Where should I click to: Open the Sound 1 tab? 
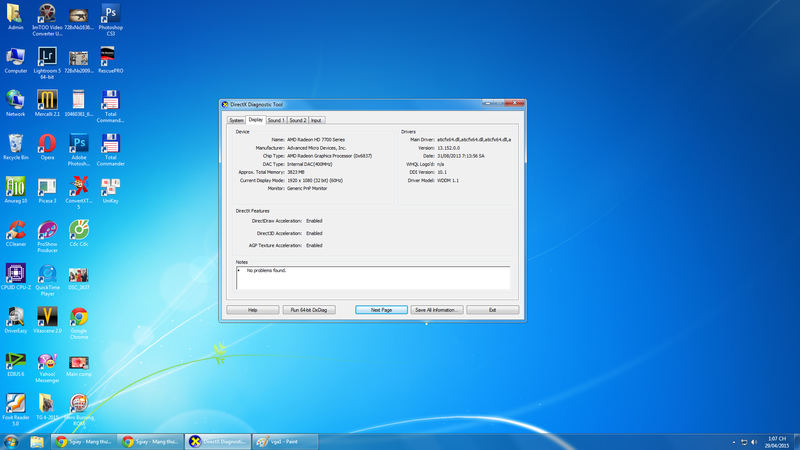click(275, 120)
